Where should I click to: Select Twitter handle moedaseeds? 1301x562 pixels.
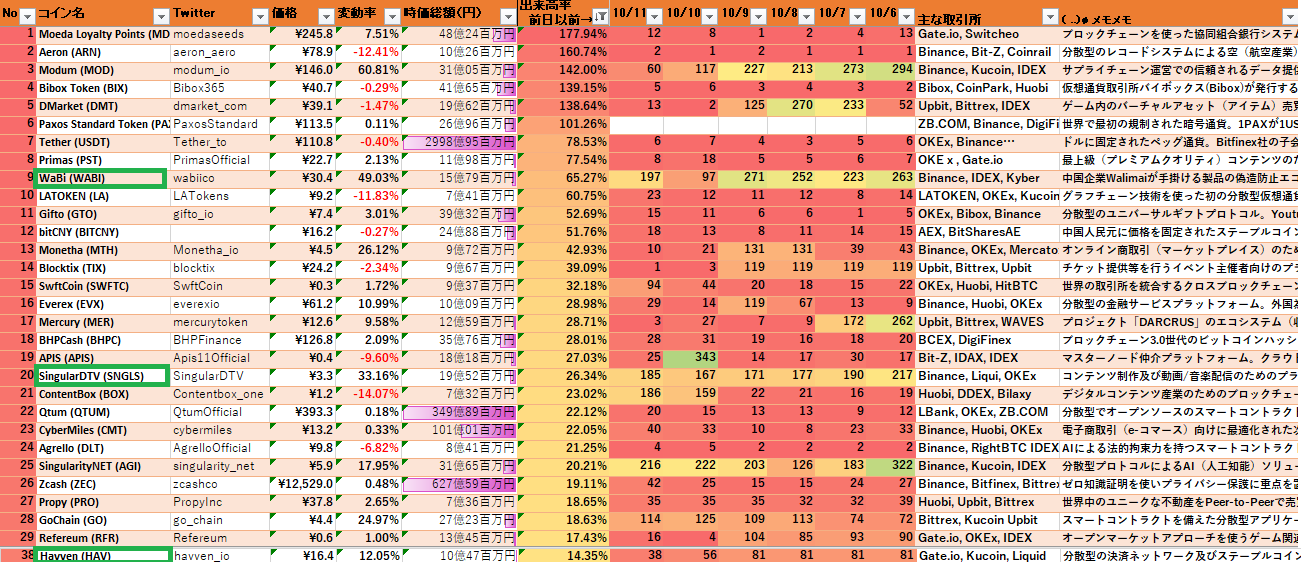tap(220, 34)
